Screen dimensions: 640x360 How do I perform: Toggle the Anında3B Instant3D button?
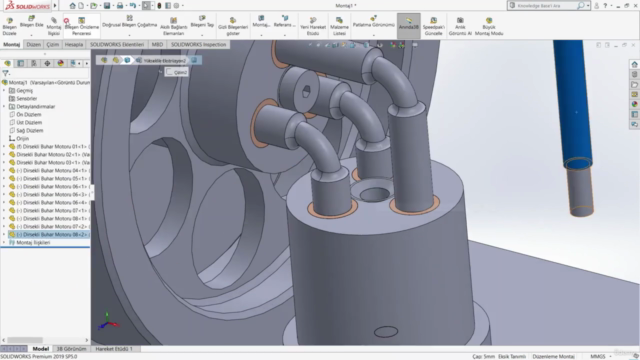click(x=409, y=25)
